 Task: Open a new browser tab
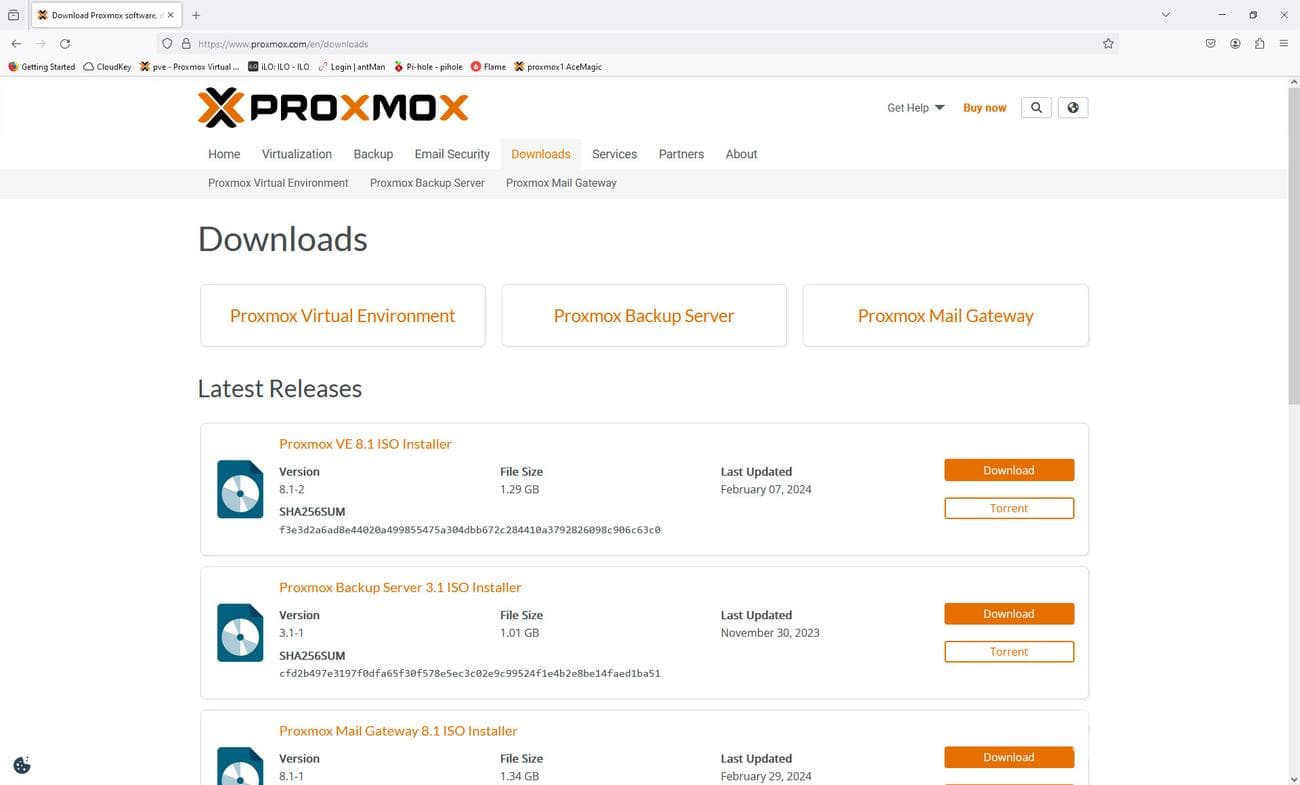pyautogui.click(x=196, y=15)
